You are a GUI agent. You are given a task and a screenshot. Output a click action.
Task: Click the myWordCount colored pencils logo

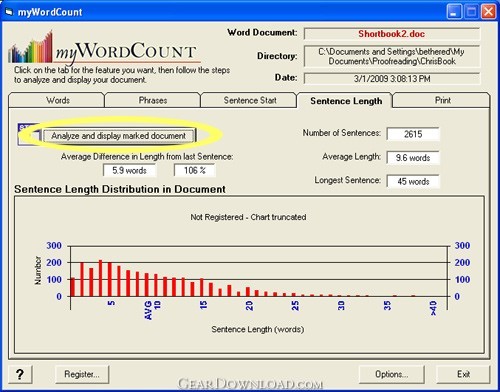pyautogui.click(x=31, y=47)
